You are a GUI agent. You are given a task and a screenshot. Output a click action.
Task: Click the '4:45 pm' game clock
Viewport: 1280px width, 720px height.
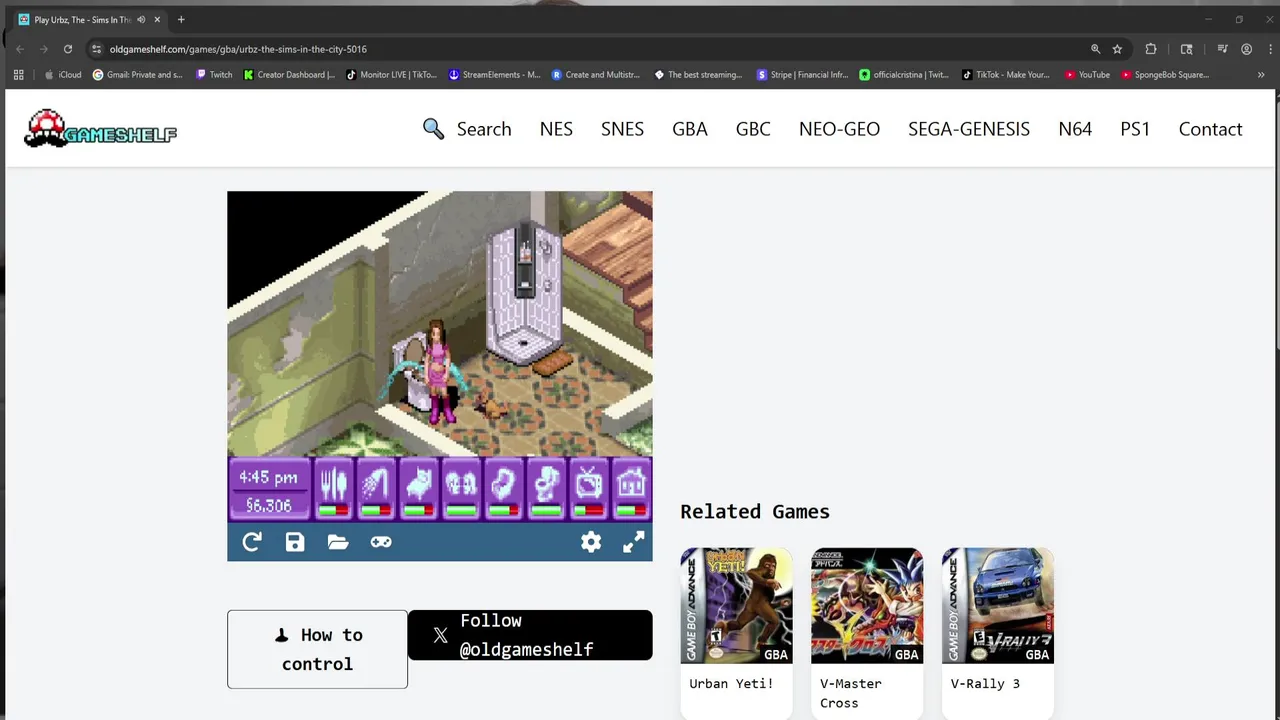[x=268, y=478]
